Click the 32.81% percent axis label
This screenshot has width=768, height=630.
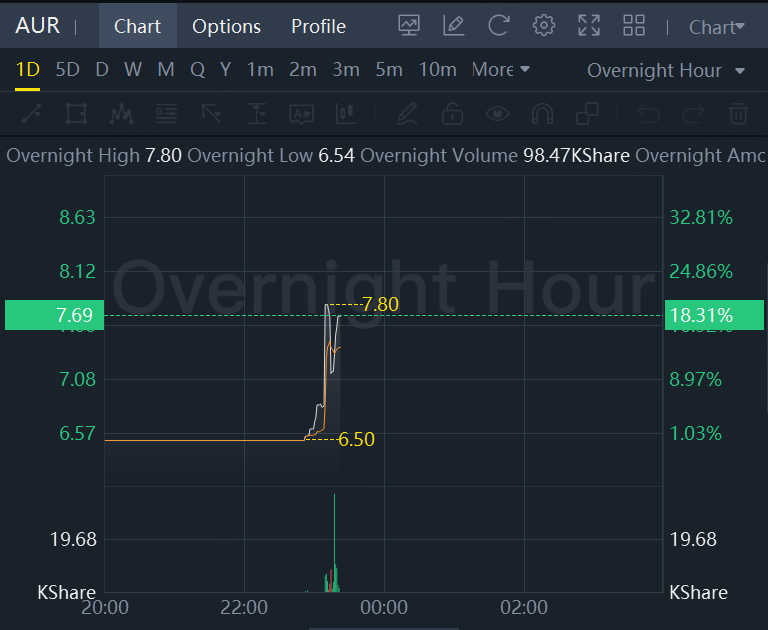701,218
